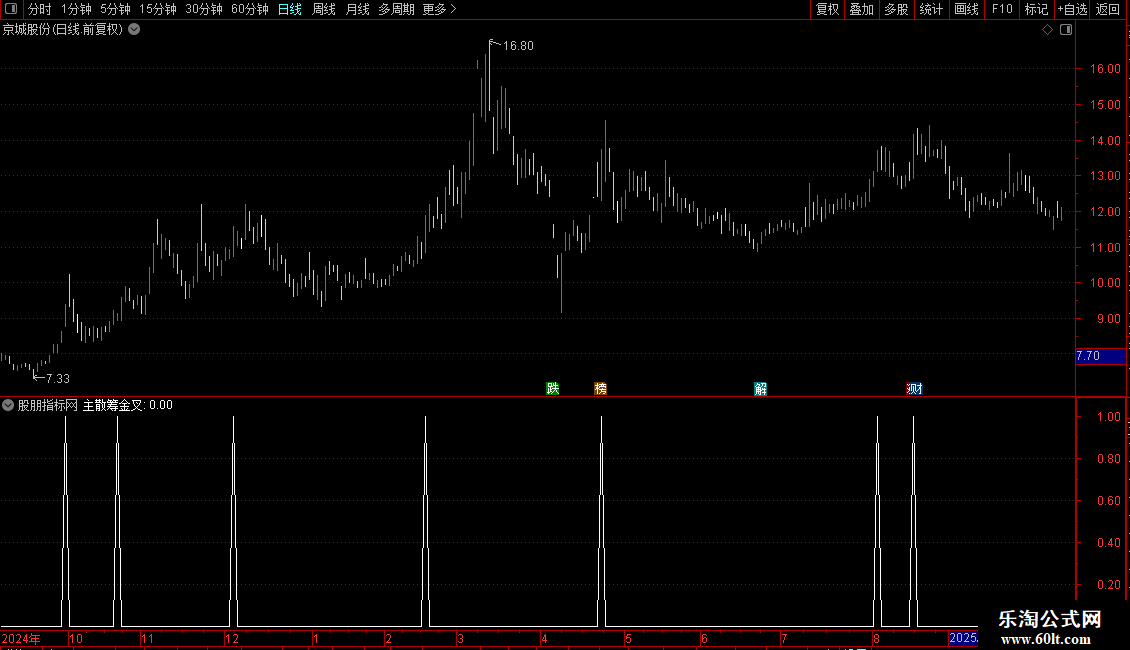Click the 标记 mark button
Screen dimensions: 1130x650
pos(1036,9)
